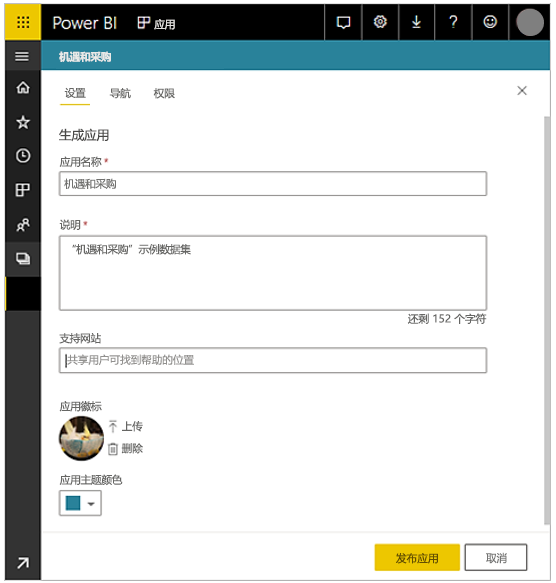This screenshot has width=556, height=583.
Task: Open Apps icon in left sidebar
Action: coord(23,190)
